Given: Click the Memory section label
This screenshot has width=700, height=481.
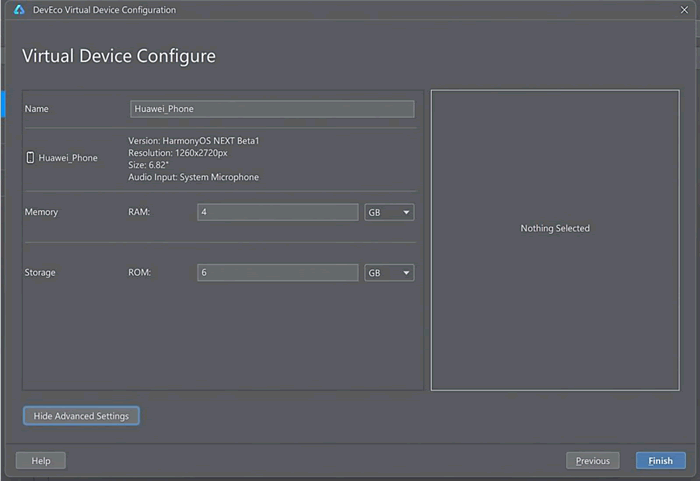Looking at the screenshot, I should (x=41, y=212).
